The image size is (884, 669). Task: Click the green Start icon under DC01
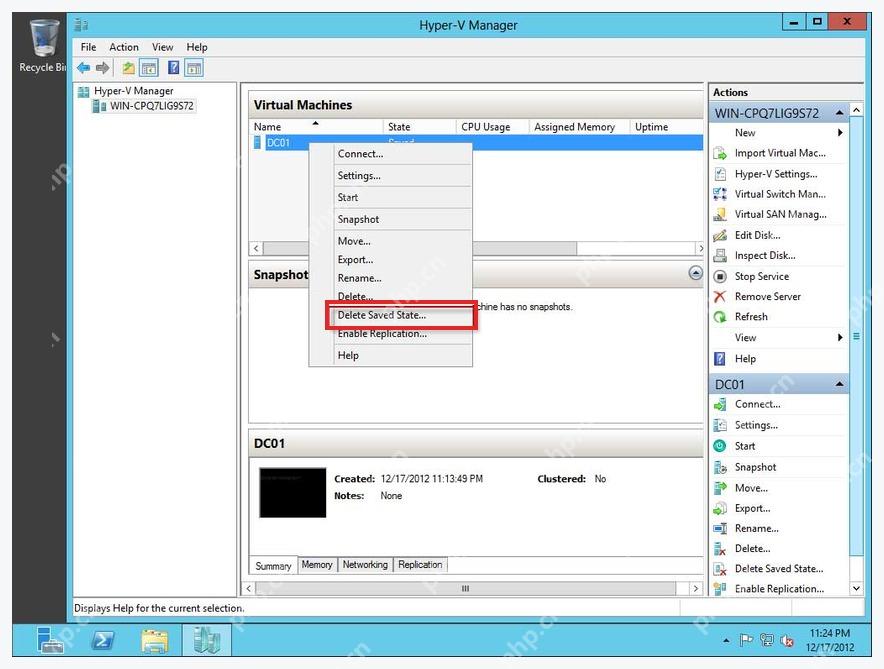coord(720,446)
